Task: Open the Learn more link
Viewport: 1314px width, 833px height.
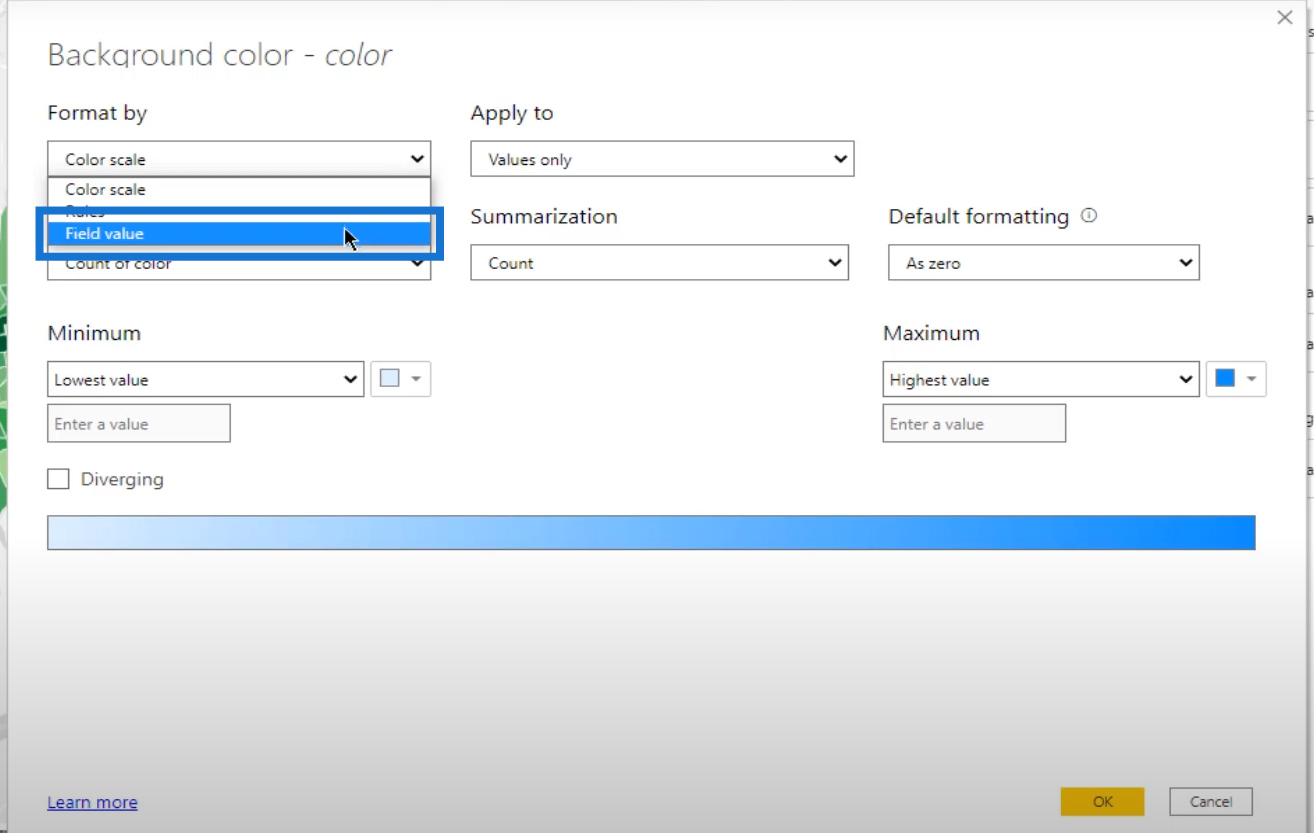Action: pyautogui.click(x=92, y=802)
